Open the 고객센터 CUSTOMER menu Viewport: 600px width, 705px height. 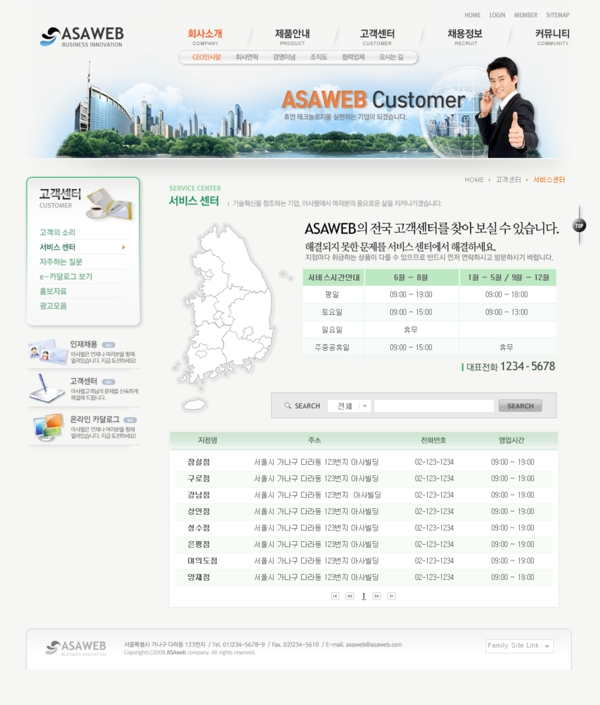tap(377, 36)
